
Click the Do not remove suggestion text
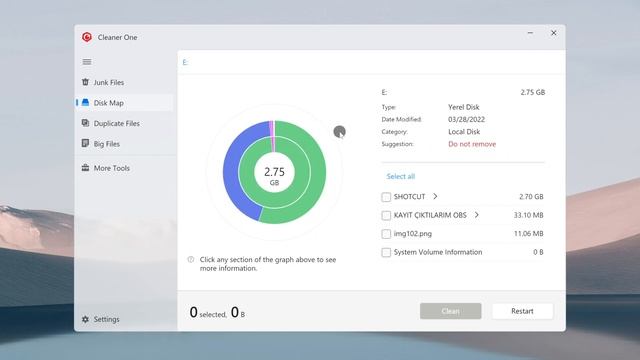(x=472, y=144)
